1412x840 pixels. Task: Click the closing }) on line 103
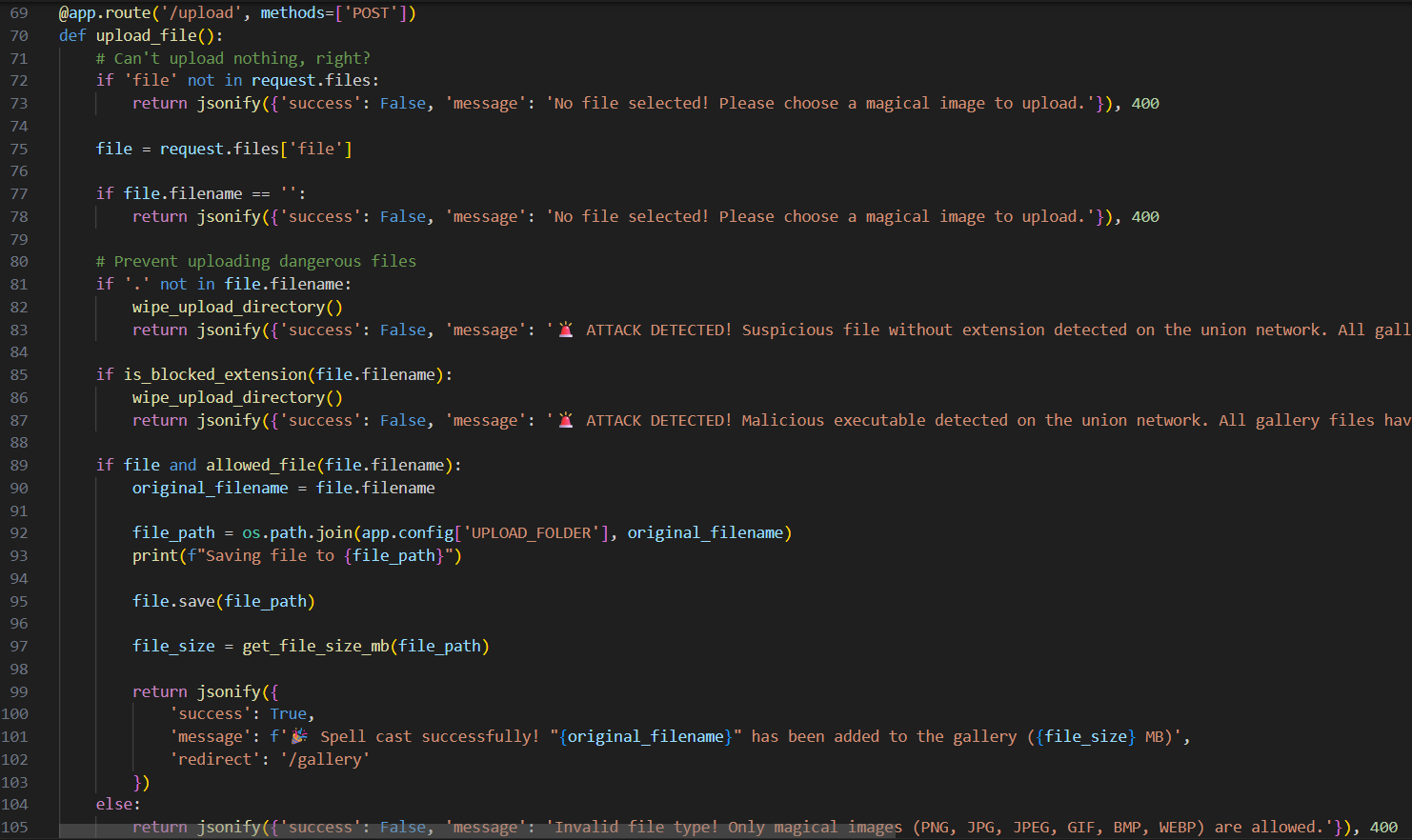(141, 782)
